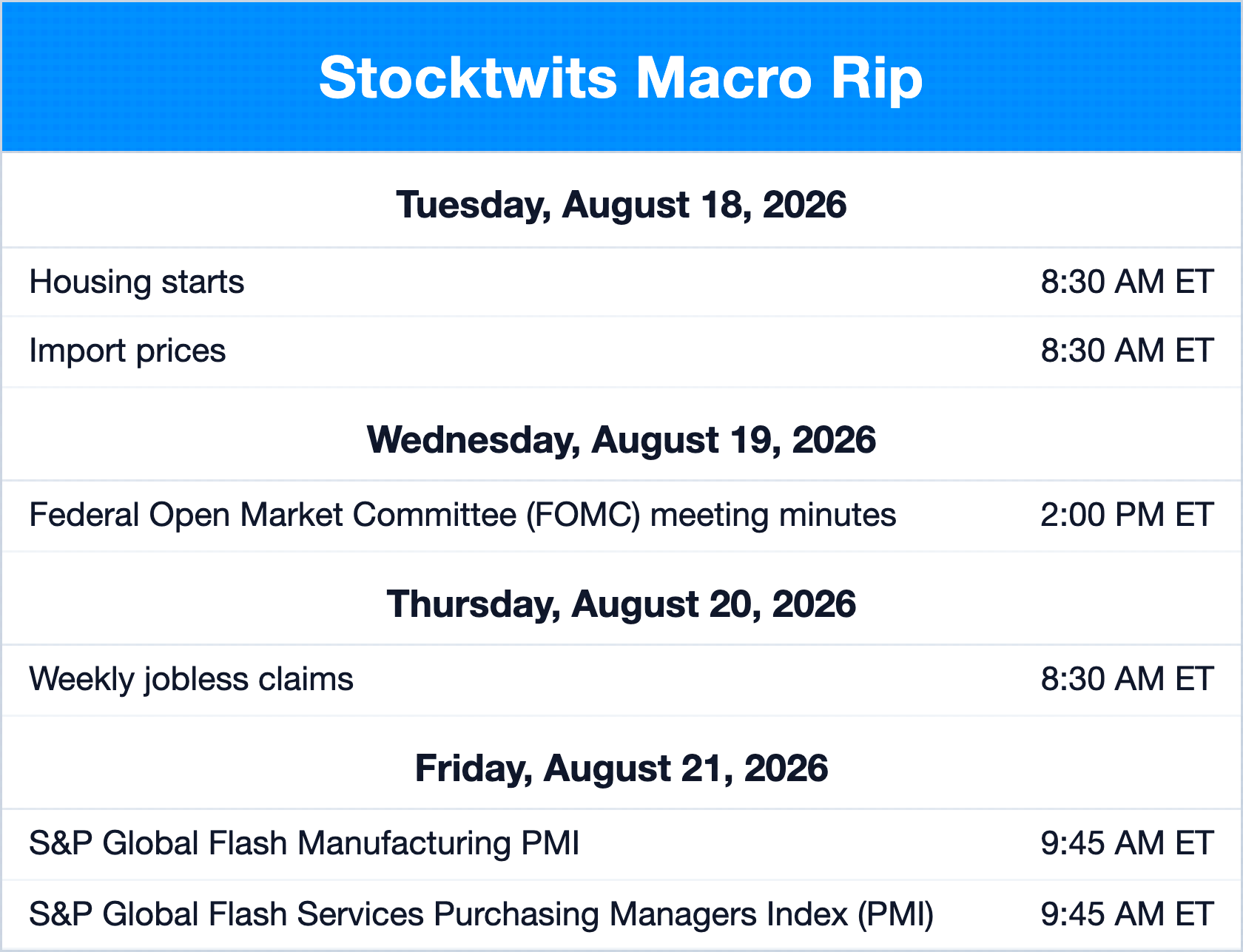Image resolution: width=1243 pixels, height=952 pixels.
Task: Click the Stocktwits Macro Rip title
Action: [x=621, y=78]
